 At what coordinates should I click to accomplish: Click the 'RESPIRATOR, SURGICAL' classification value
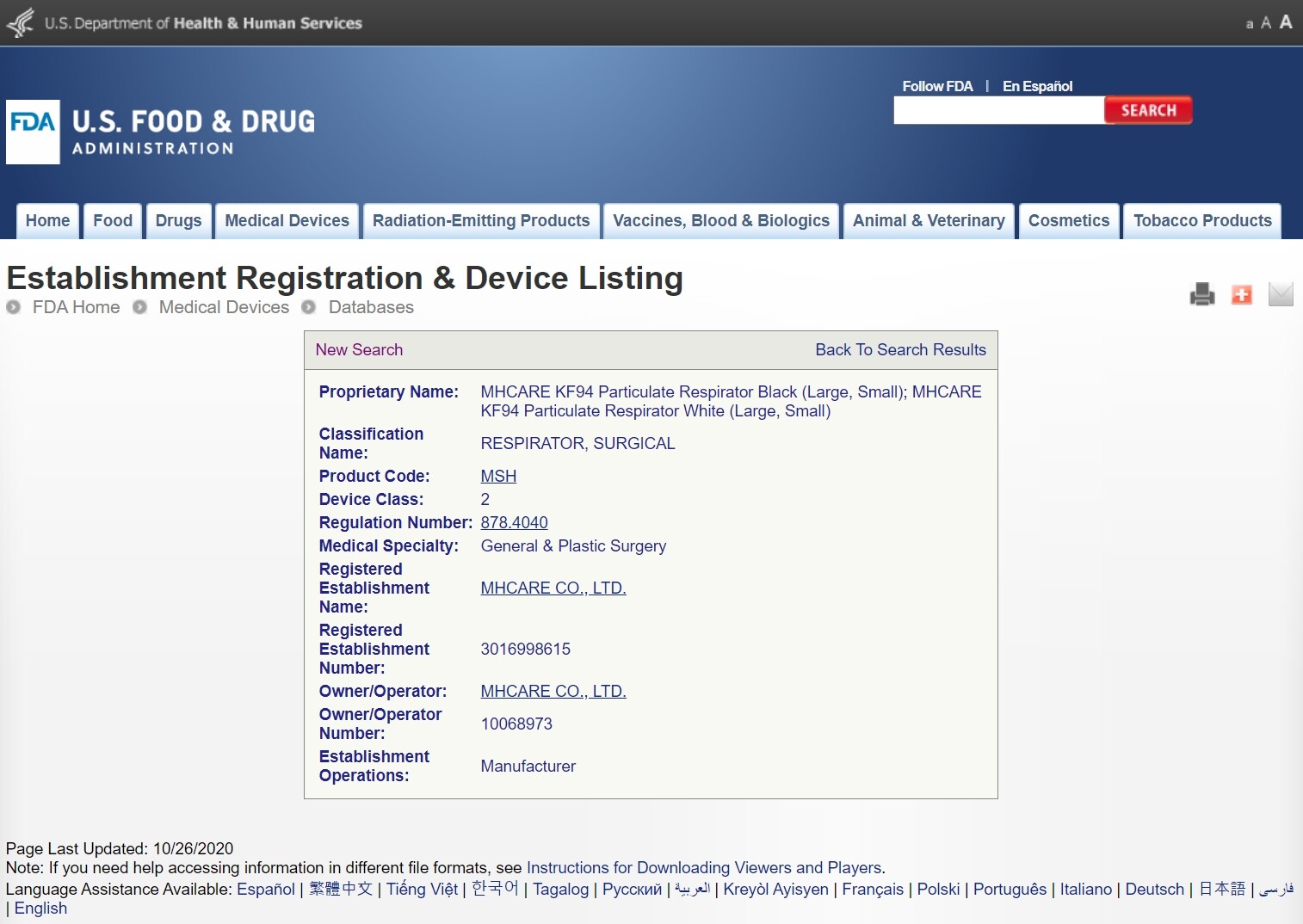[x=578, y=444]
